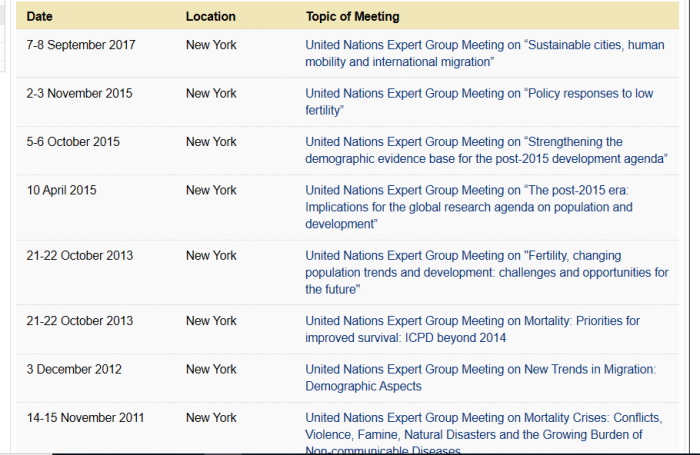The width and height of the screenshot is (700, 455).
Task: Open Mortality: Priorities for improved survival link
Action: [472, 329]
